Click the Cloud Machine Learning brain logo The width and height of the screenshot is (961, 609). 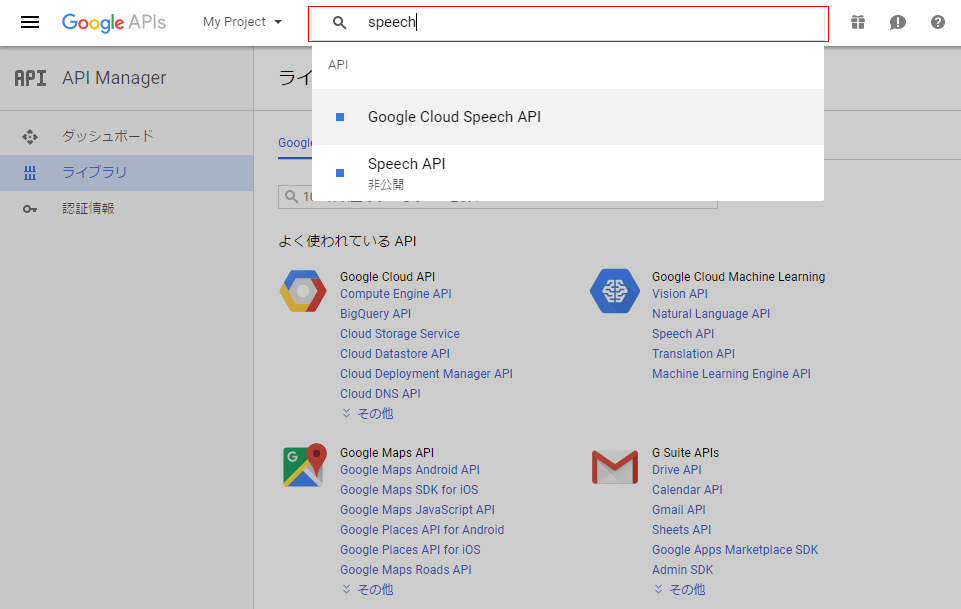coord(614,291)
